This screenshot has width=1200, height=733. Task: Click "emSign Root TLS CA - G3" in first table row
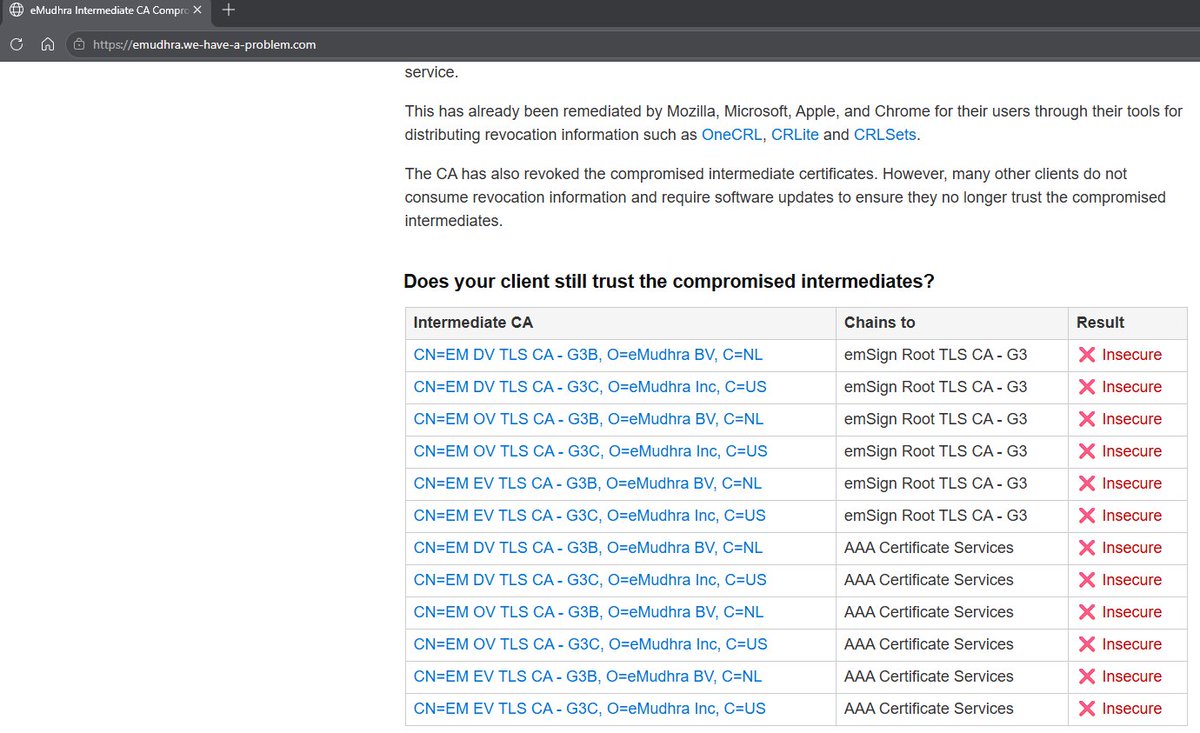(x=936, y=355)
